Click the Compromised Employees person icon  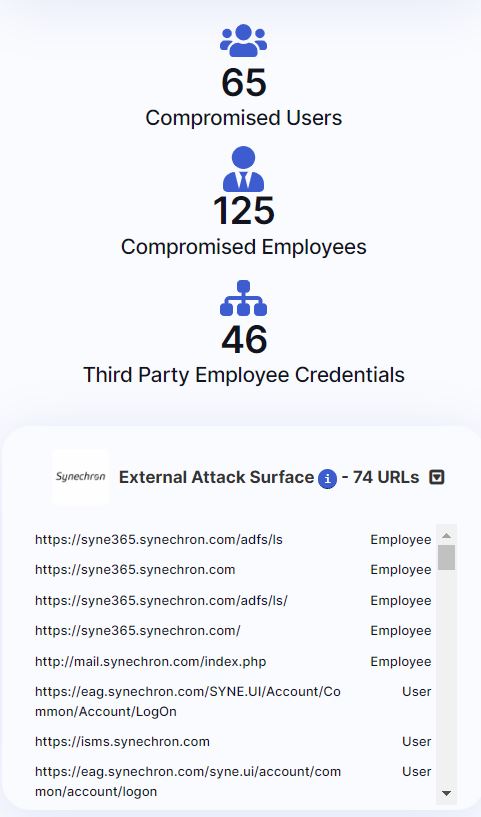tap(243, 169)
